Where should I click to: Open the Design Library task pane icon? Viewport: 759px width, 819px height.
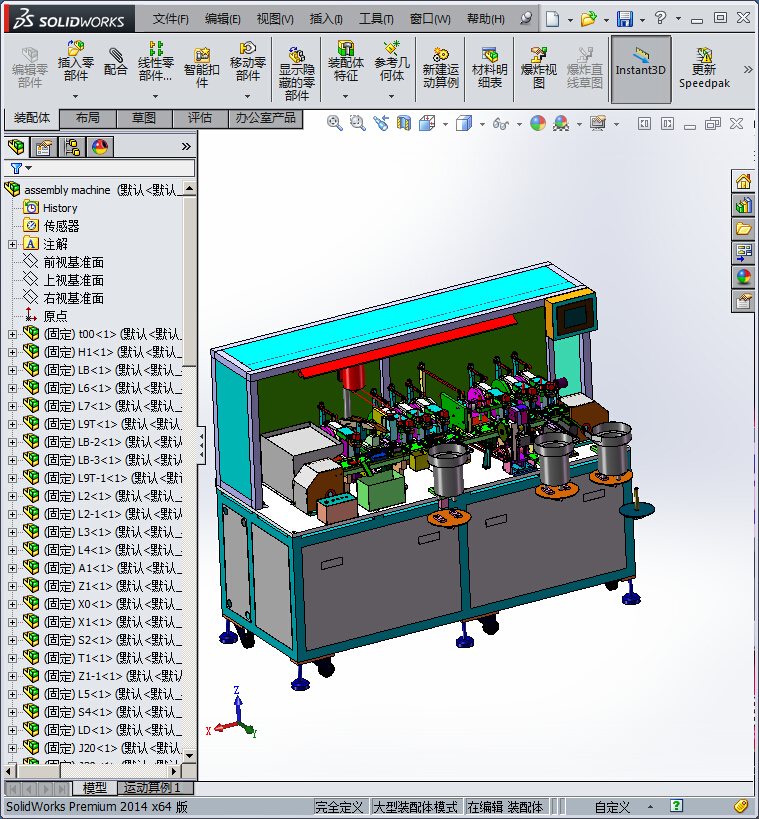[x=743, y=205]
